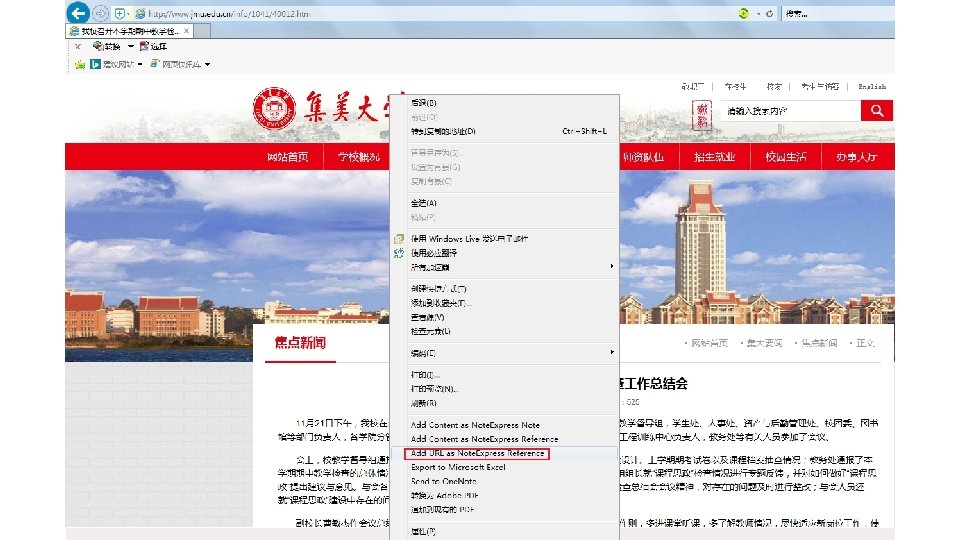Click the third breadcrumb link (focus news)
The height and width of the screenshot is (540, 960).
[x=819, y=343]
